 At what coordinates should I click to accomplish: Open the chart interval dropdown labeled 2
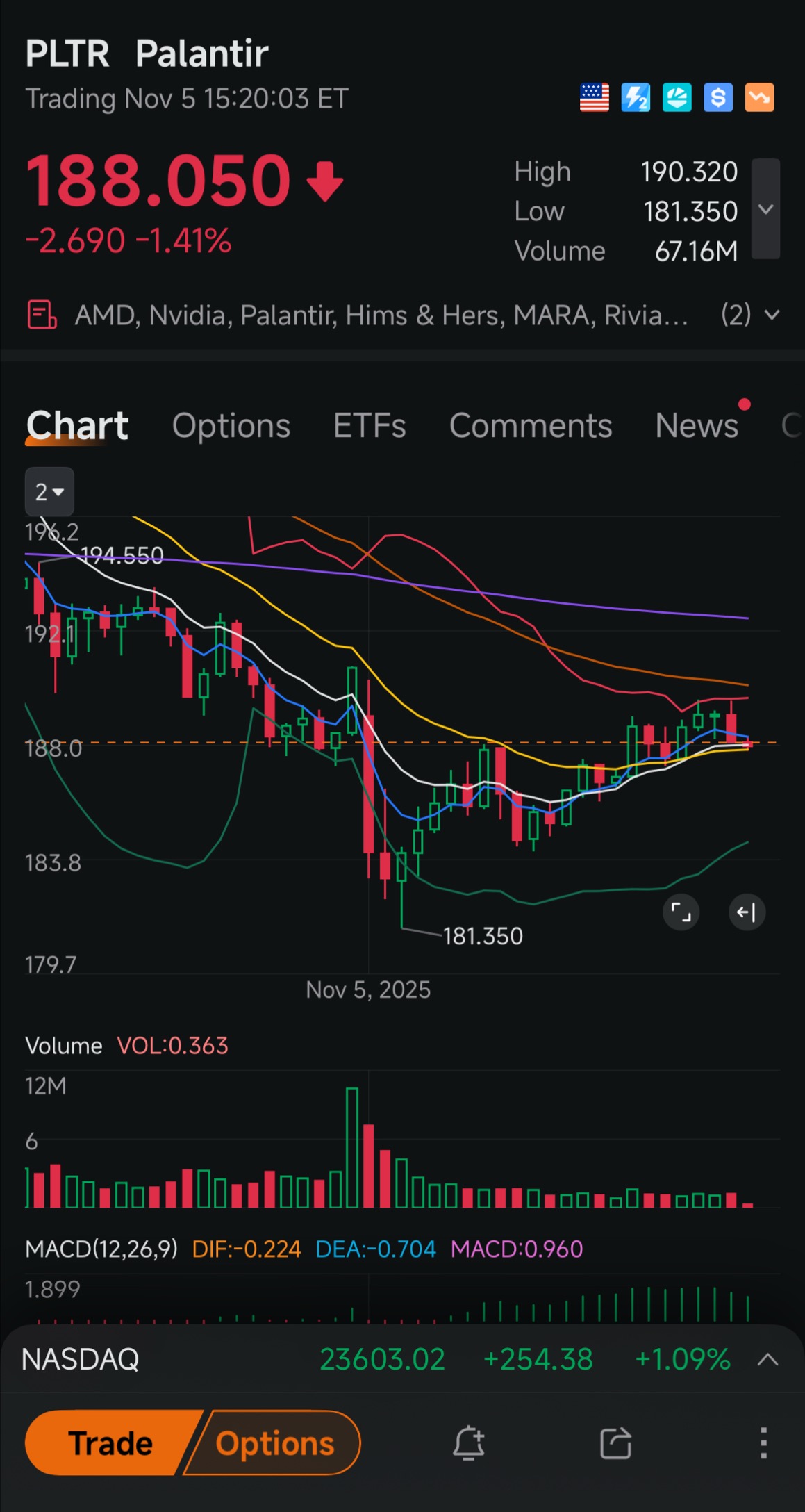49,492
